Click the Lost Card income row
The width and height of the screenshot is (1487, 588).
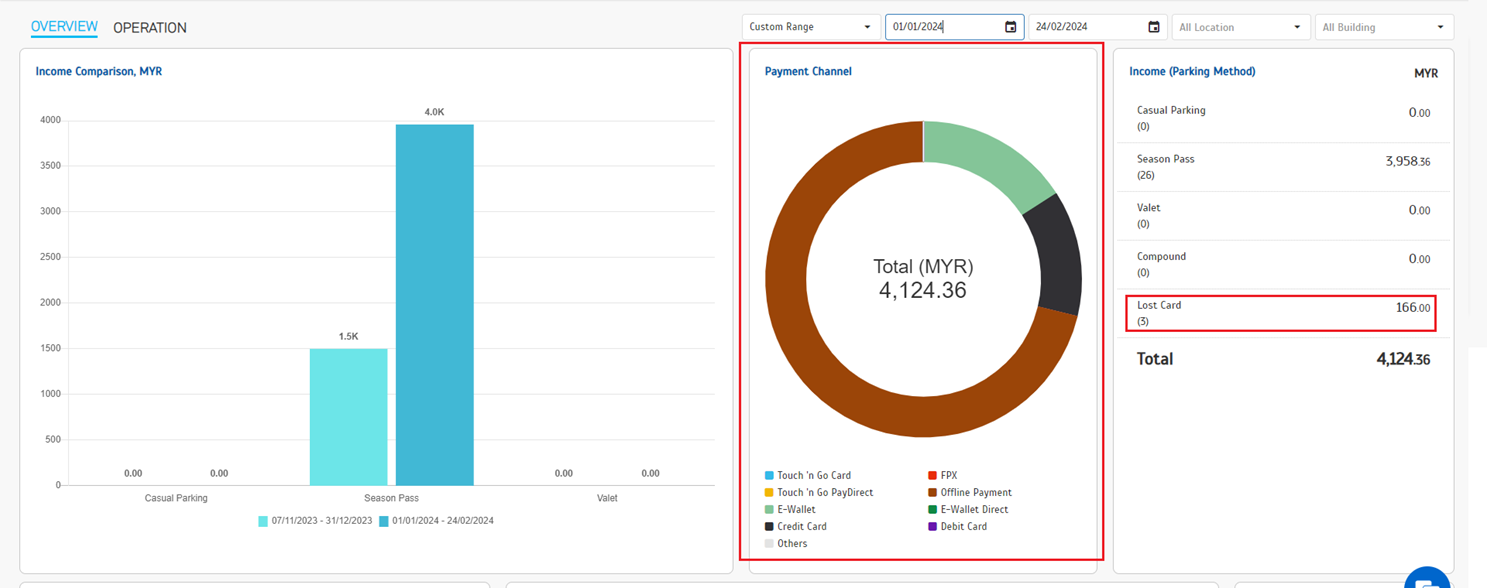tap(1283, 313)
